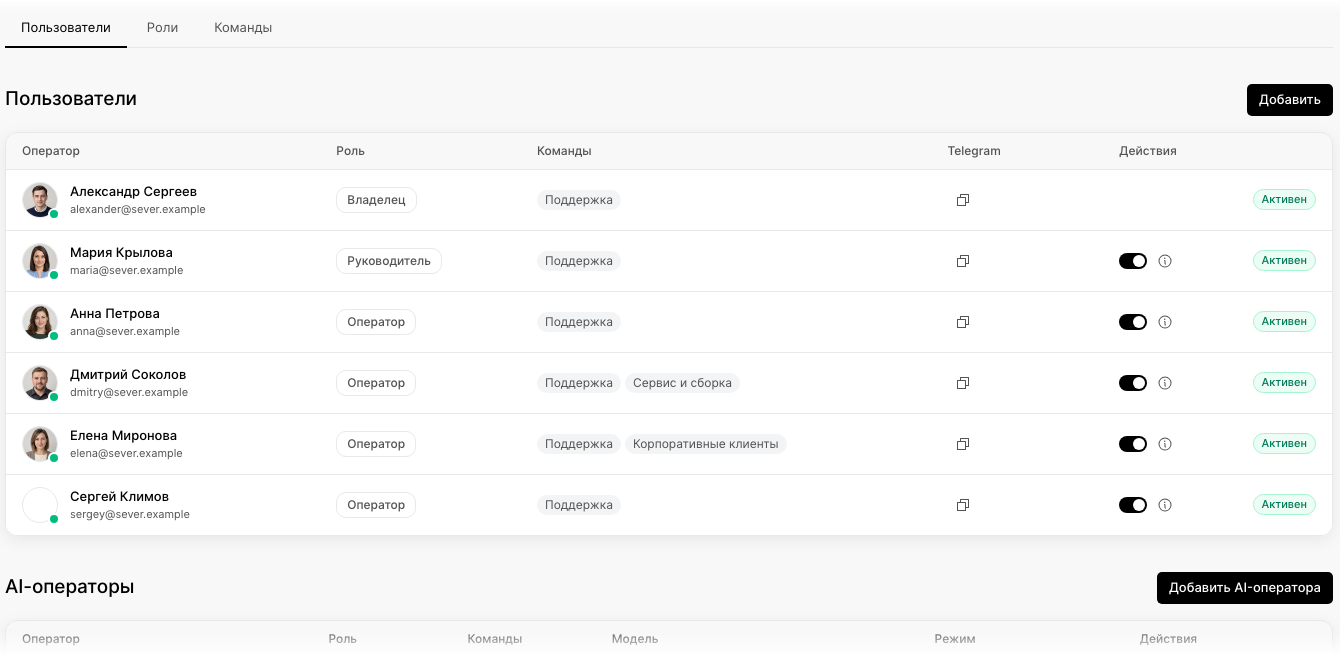Screen dimensions: 1340x655
Task: Copy Telegram link for Дмитрий Соколов
Action: [x=963, y=383]
